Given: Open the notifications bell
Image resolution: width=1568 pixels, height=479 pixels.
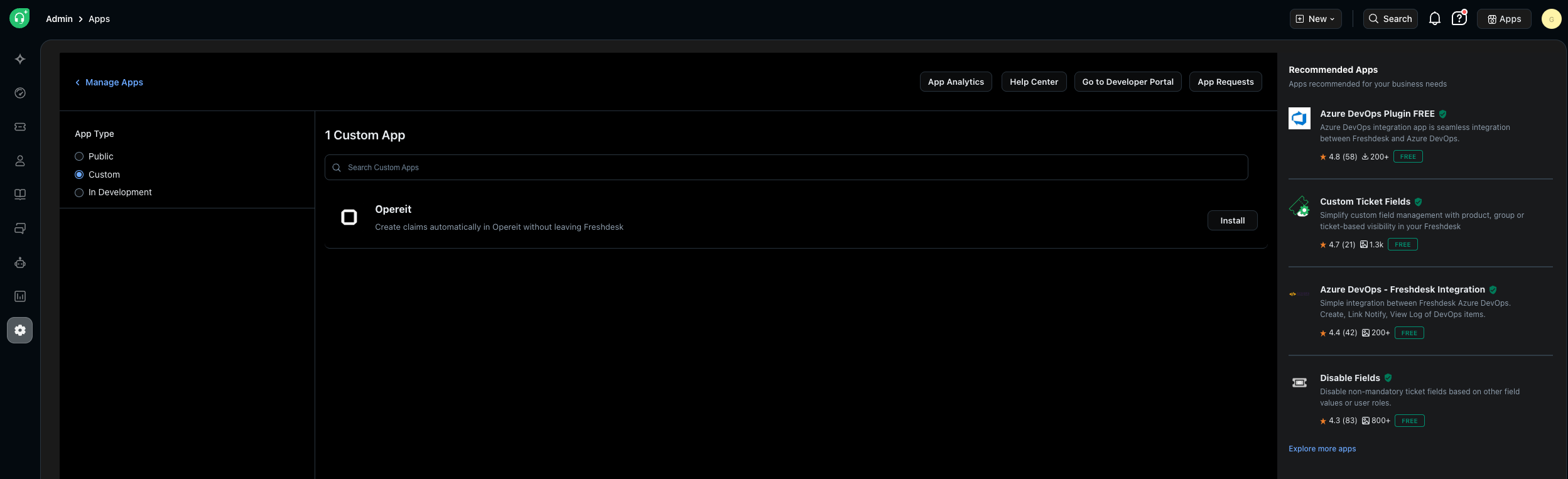Looking at the screenshot, I should coord(1435,19).
